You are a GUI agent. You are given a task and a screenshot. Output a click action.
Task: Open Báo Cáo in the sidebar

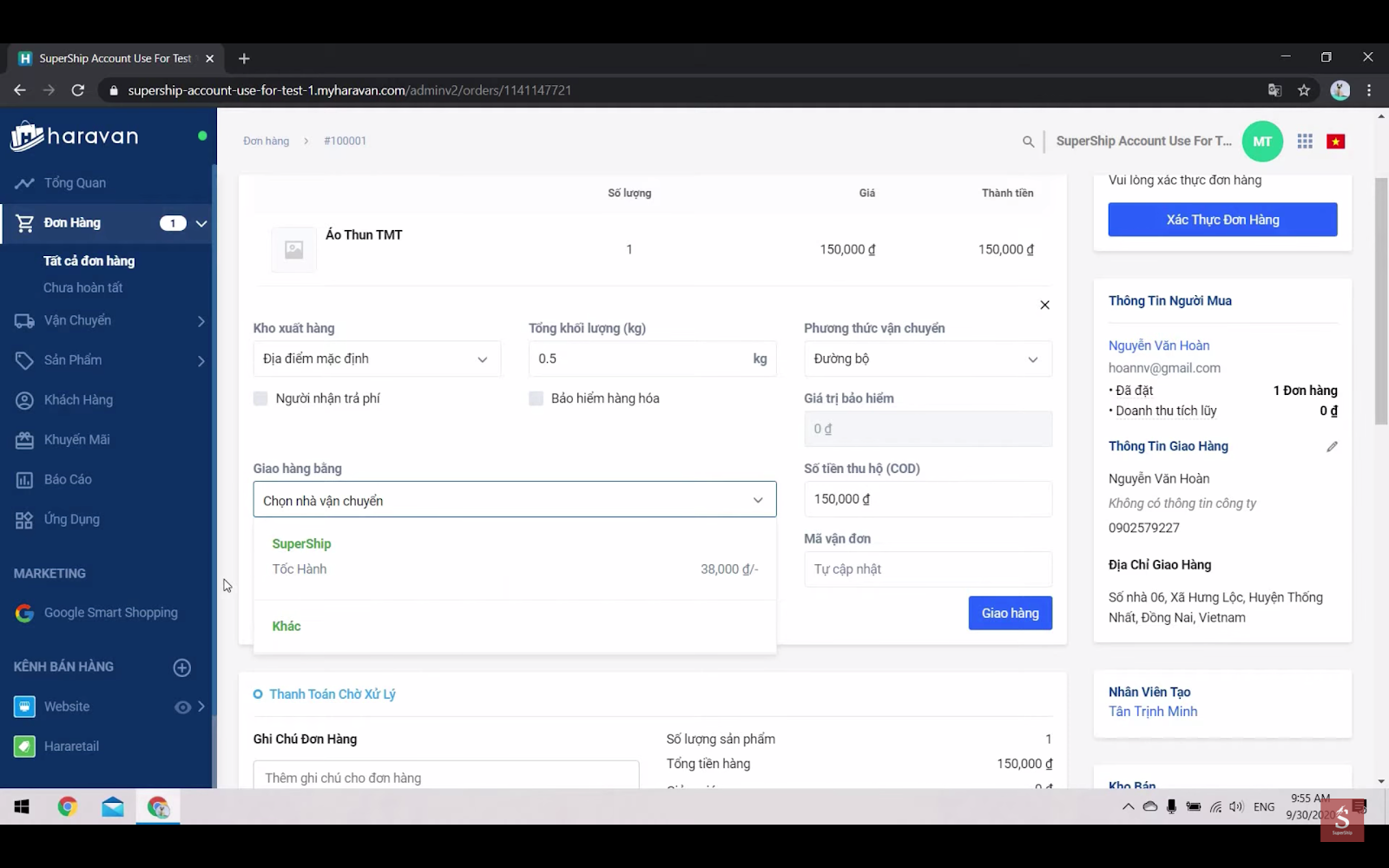(68, 480)
